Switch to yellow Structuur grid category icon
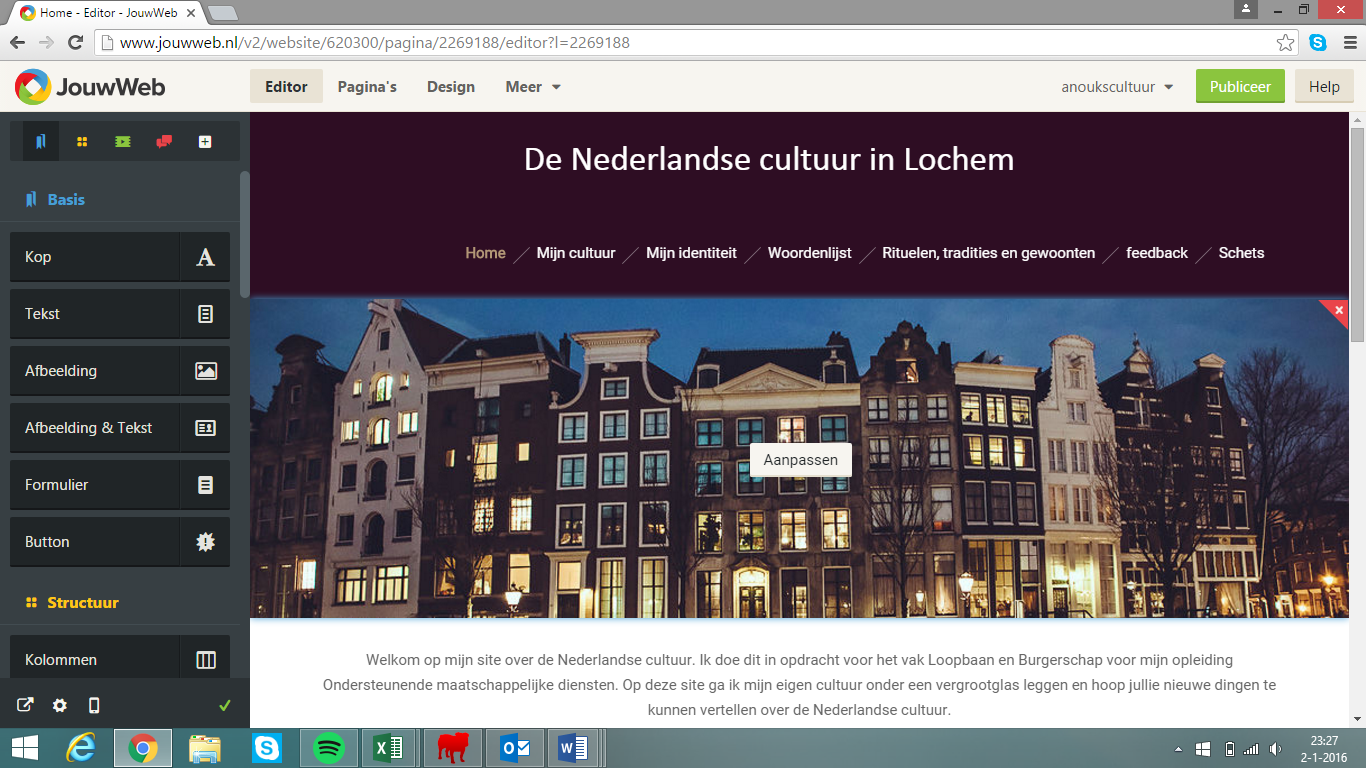 [82, 142]
